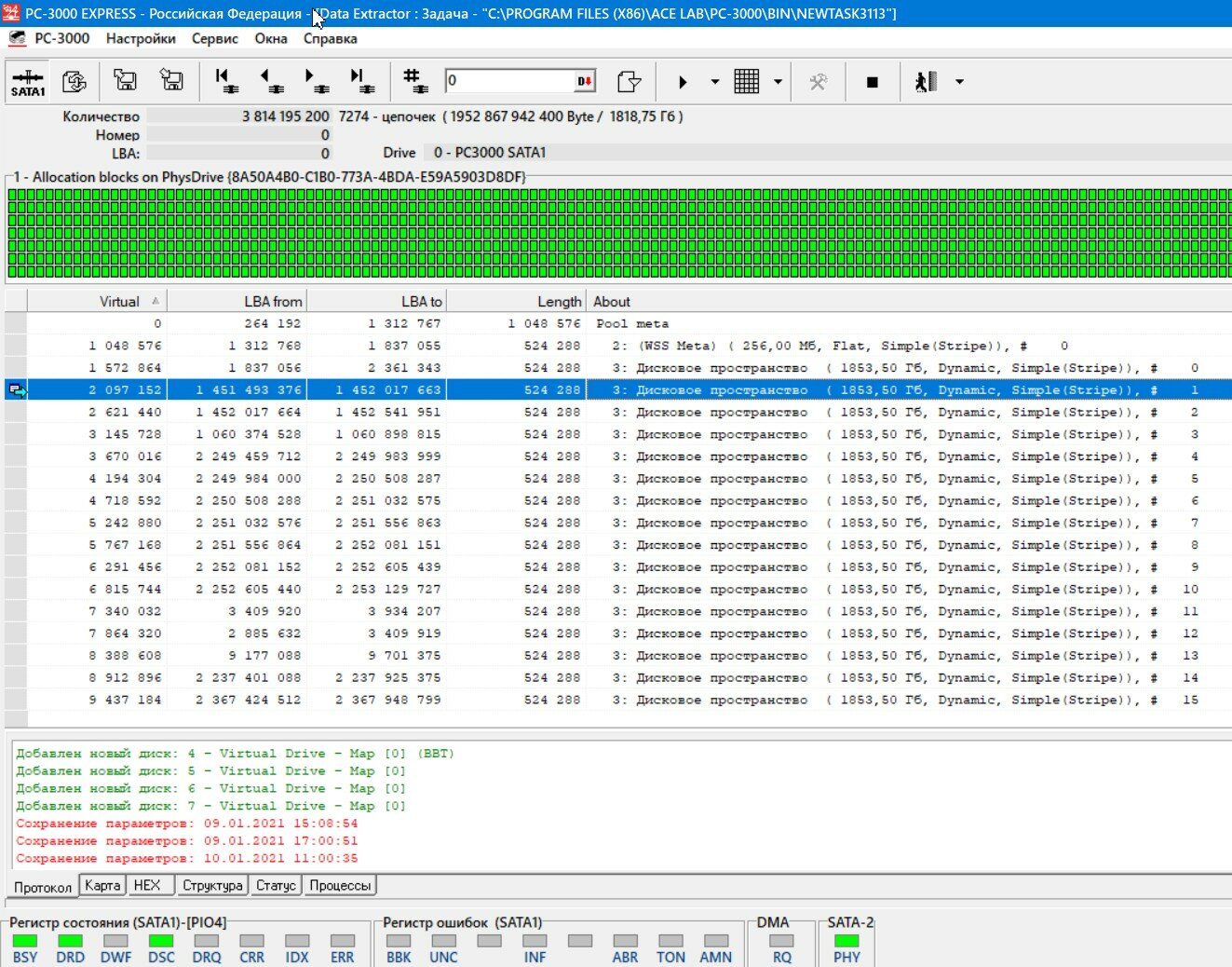Click the SATA1 port selection icon
1232x967 pixels.
pyautogui.click(x=28, y=82)
